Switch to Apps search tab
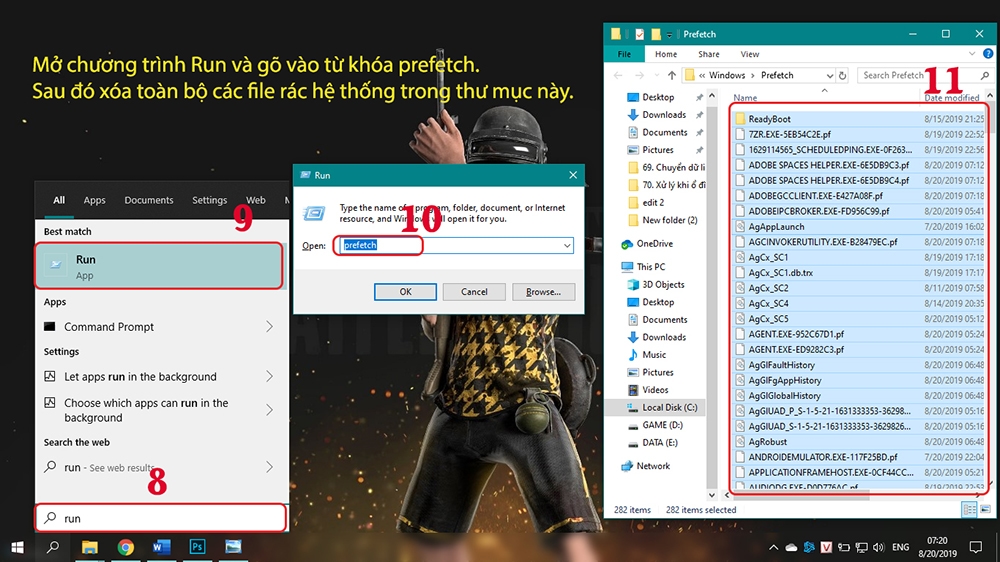 pos(94,200)
